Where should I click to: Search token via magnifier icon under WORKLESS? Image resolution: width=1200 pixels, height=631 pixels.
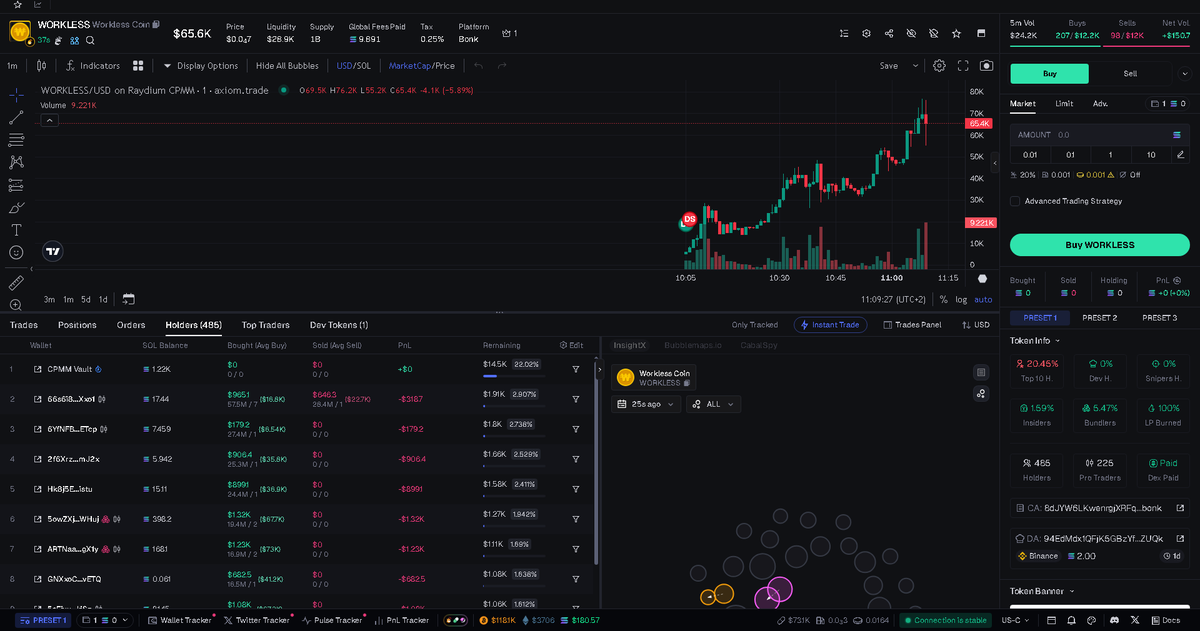click(90, 41)
